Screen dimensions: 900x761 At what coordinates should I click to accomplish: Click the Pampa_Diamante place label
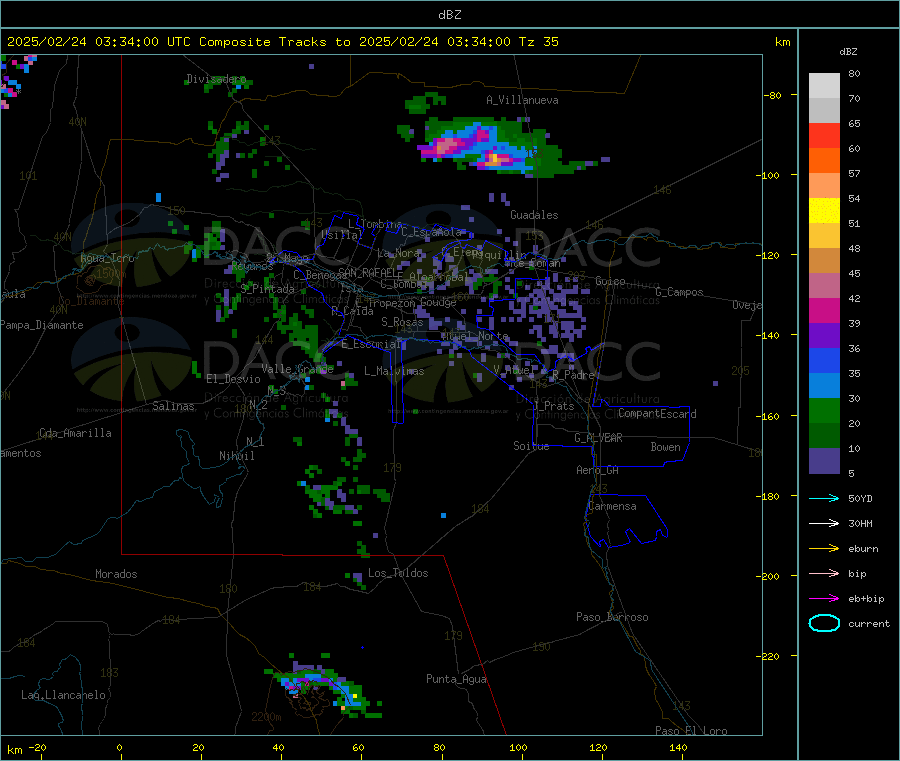coord(41,325)
